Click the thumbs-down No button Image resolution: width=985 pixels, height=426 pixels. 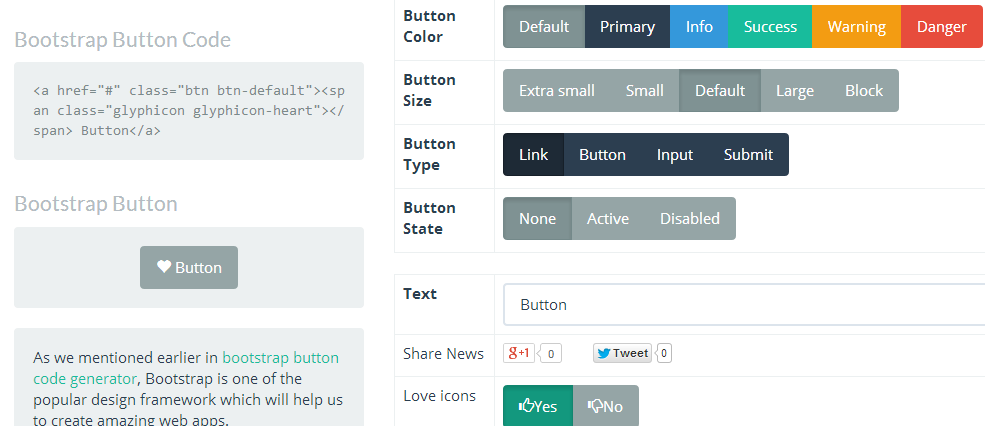coord(606,406)
